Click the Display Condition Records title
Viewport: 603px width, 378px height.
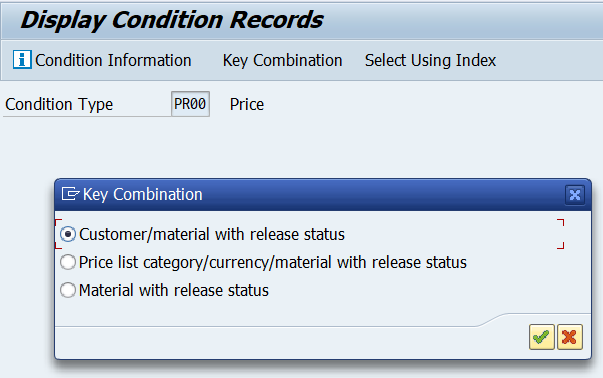tap(172, 20)
